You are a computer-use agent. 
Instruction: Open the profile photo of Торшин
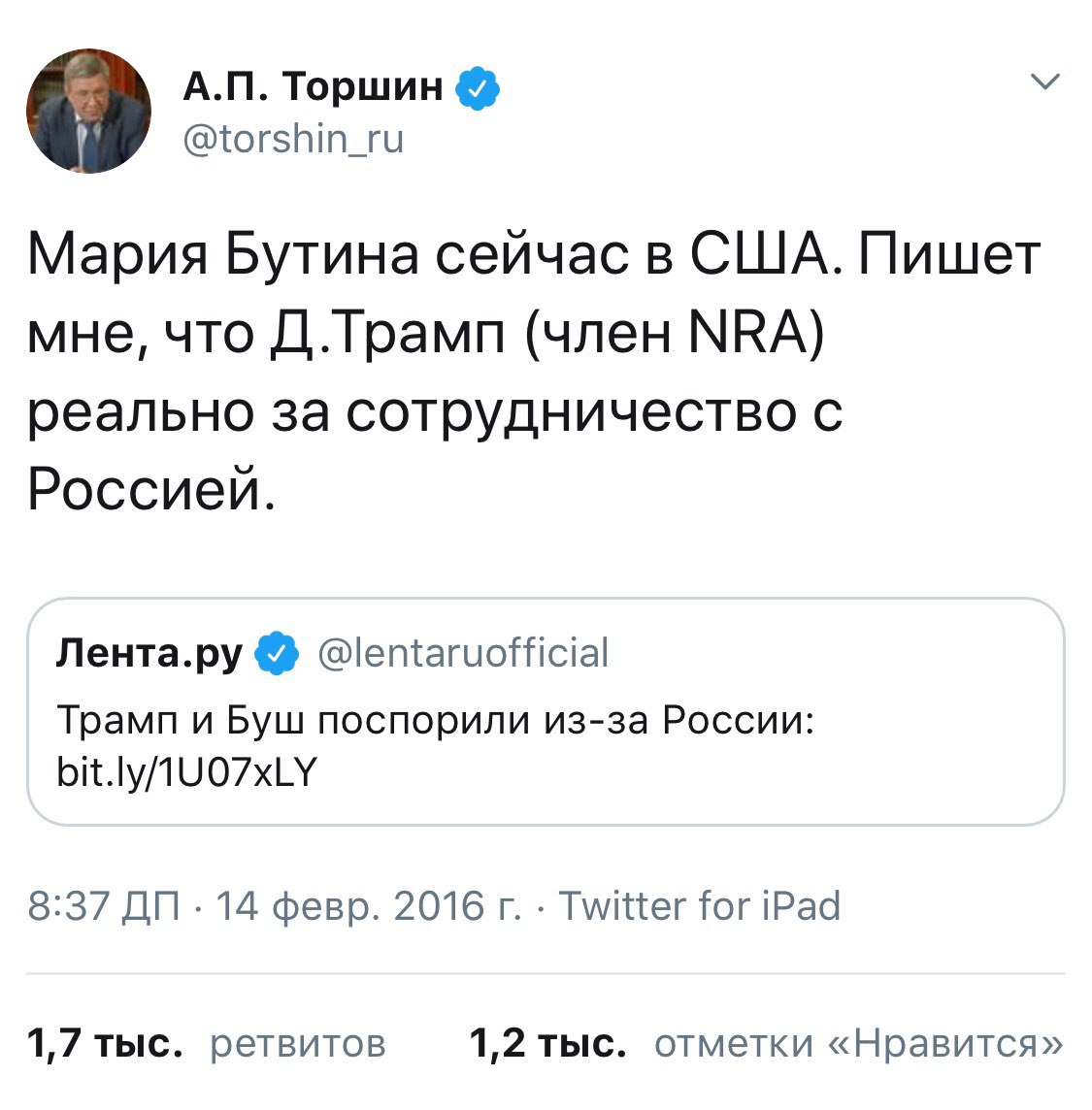(88, 111)
